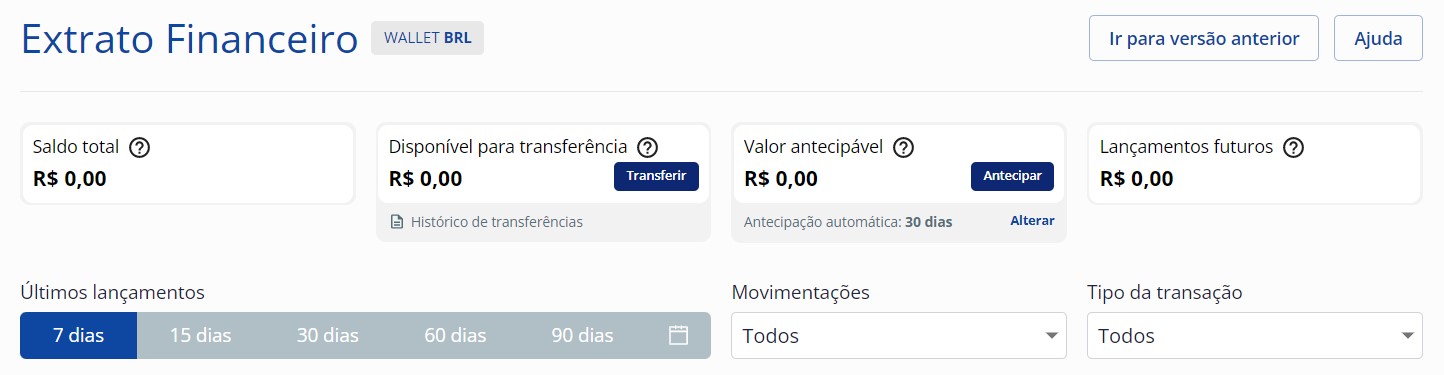The image size is (1444, 375).
Task: Click Alterar for automatic anticipation
Action: click(1032, 221)
